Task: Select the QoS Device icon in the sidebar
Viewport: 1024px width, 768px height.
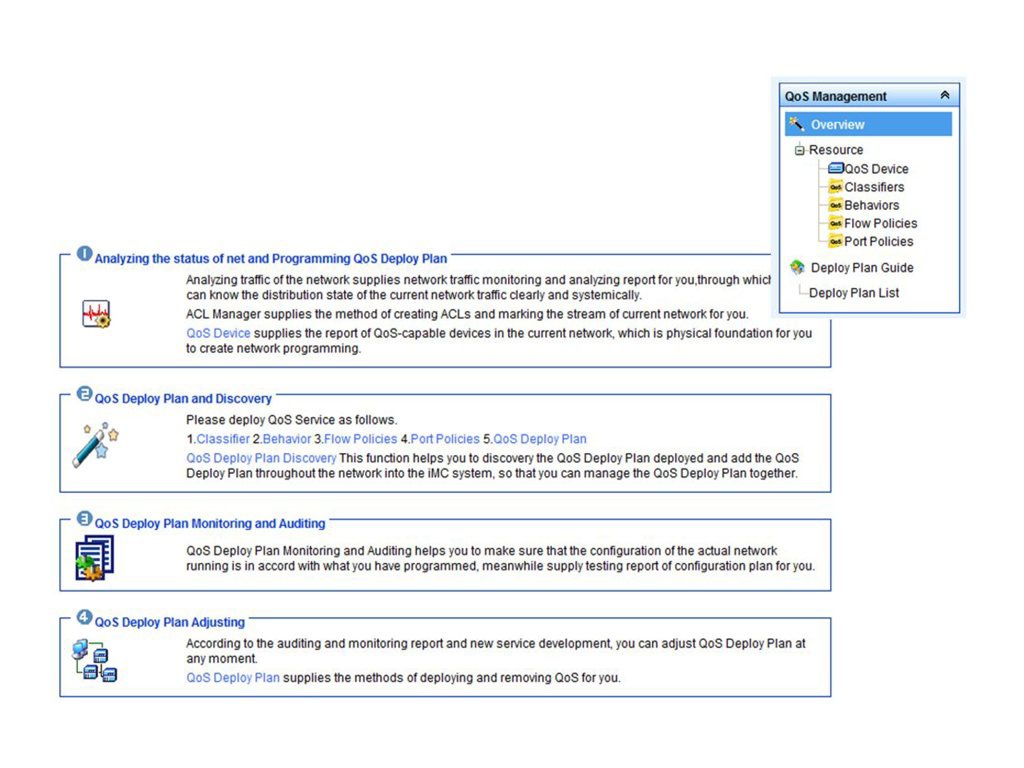Action: coord(836,168)
